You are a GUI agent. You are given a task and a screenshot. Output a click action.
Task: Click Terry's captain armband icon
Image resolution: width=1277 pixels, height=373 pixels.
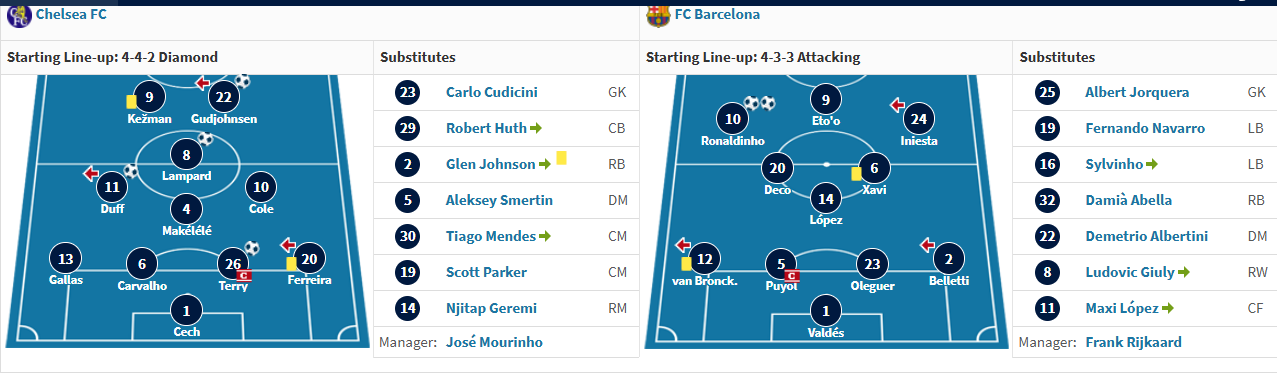coord(244,275)
